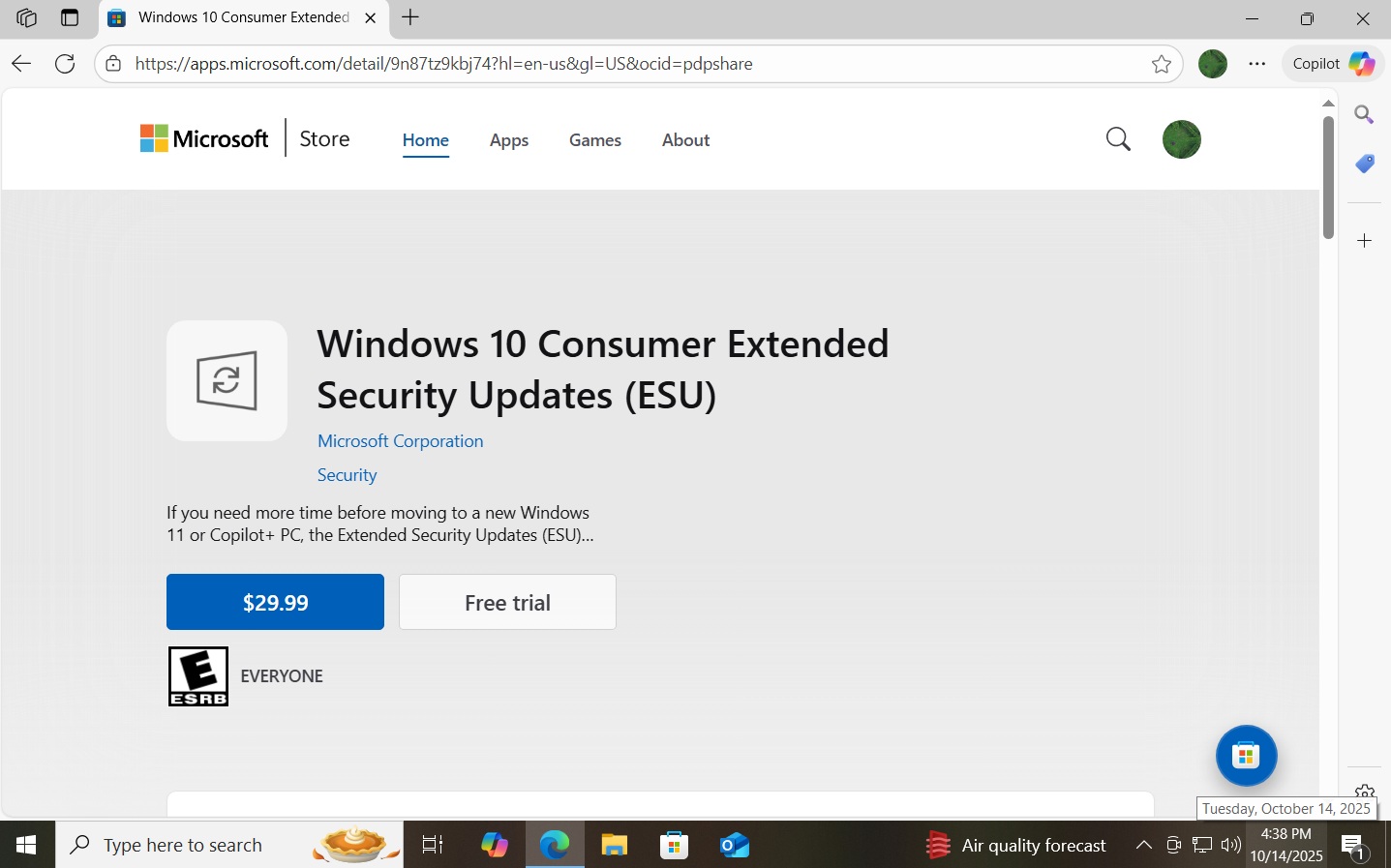Open the taskbar clock and date
This screenshot has width=1391, height=868.
[x=1286, y=845]
